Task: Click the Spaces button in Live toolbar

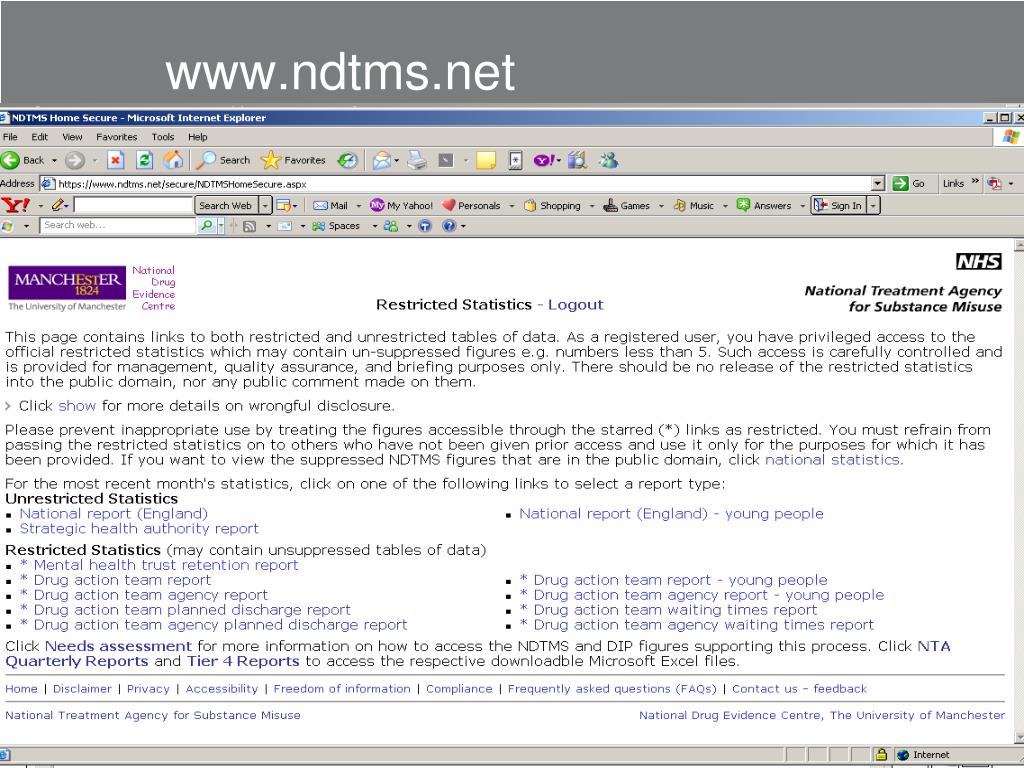Action: click(x=336, y=226)
